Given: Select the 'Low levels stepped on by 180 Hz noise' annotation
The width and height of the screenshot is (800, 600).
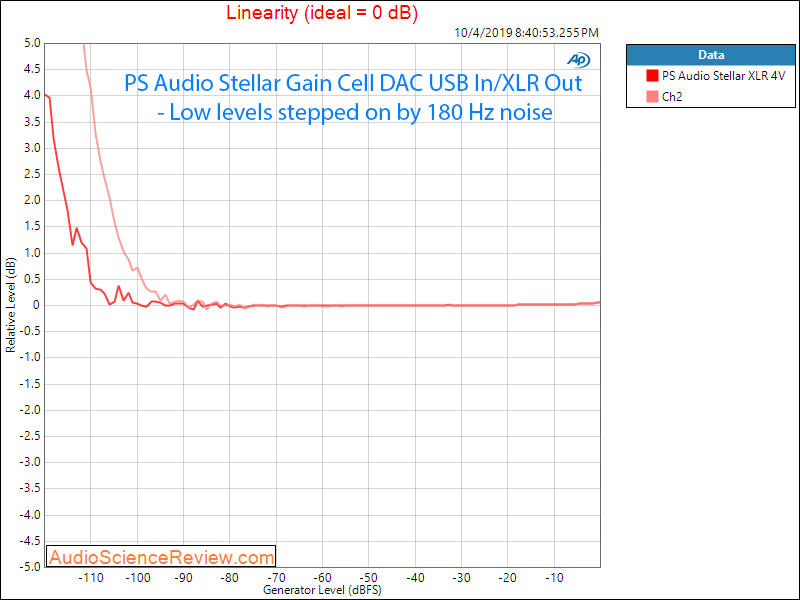Looking at the screenshot, I should pos(355,112).
